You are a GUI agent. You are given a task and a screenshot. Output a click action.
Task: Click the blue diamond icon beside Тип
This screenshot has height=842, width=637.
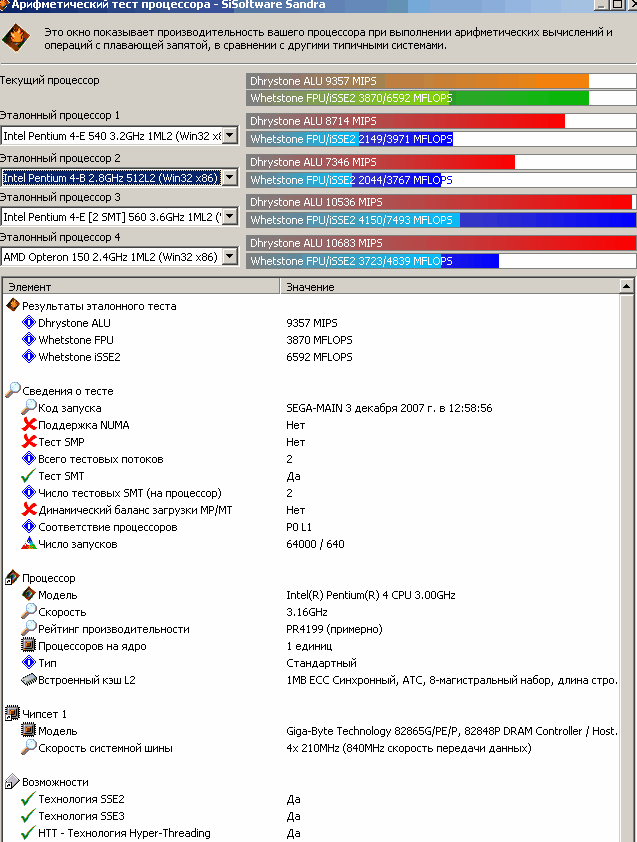[x=28, y=663]
